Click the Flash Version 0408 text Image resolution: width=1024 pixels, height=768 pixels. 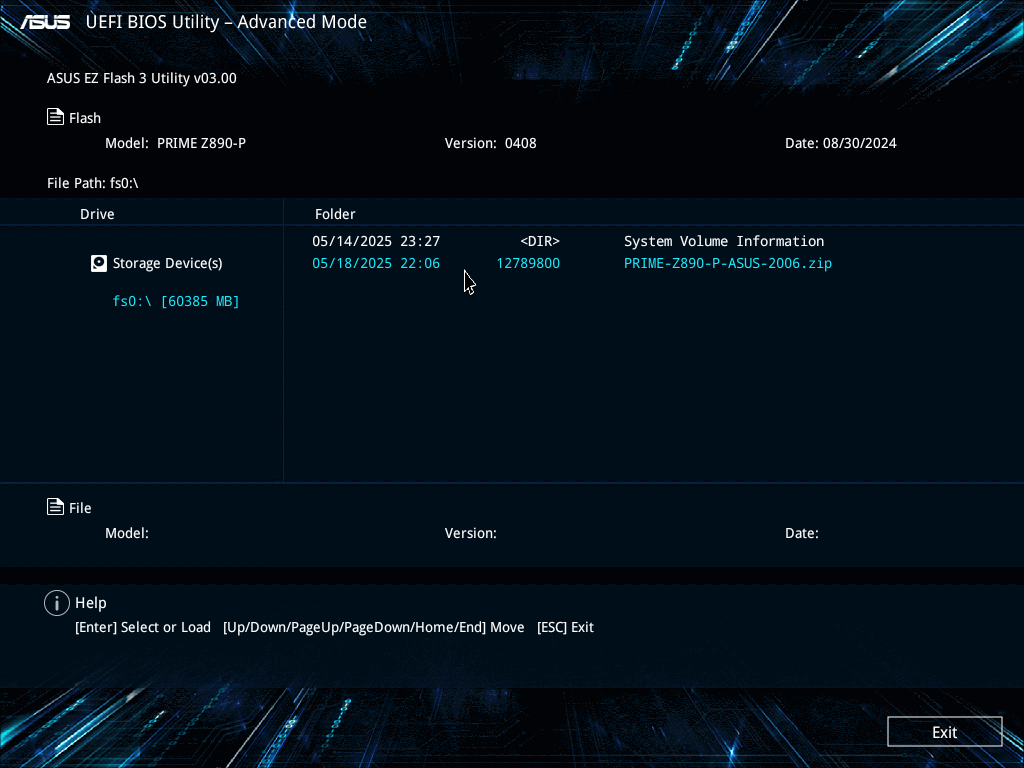click(x=490, y=143)
